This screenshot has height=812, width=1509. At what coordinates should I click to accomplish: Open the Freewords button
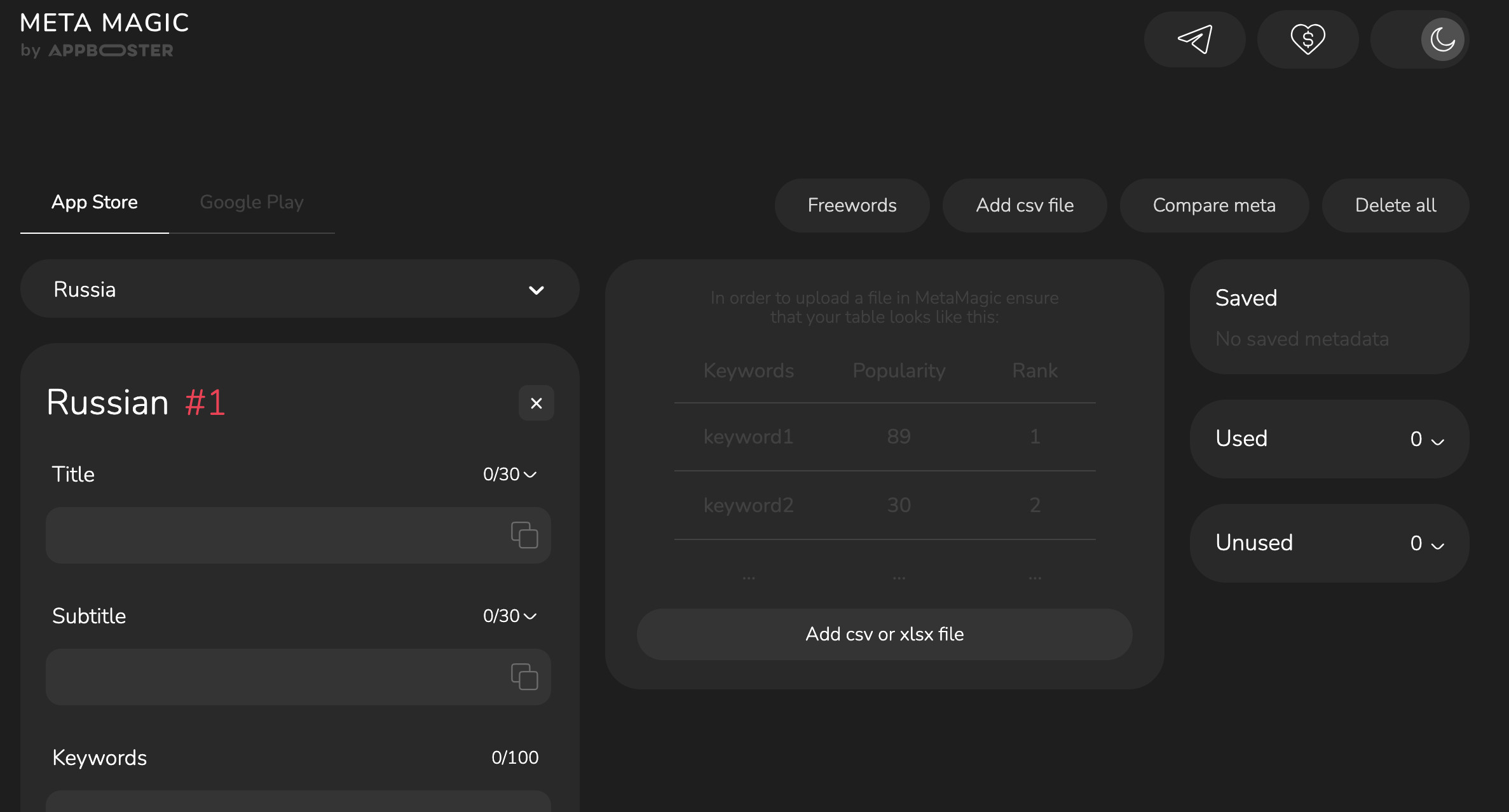pos(852,205)
